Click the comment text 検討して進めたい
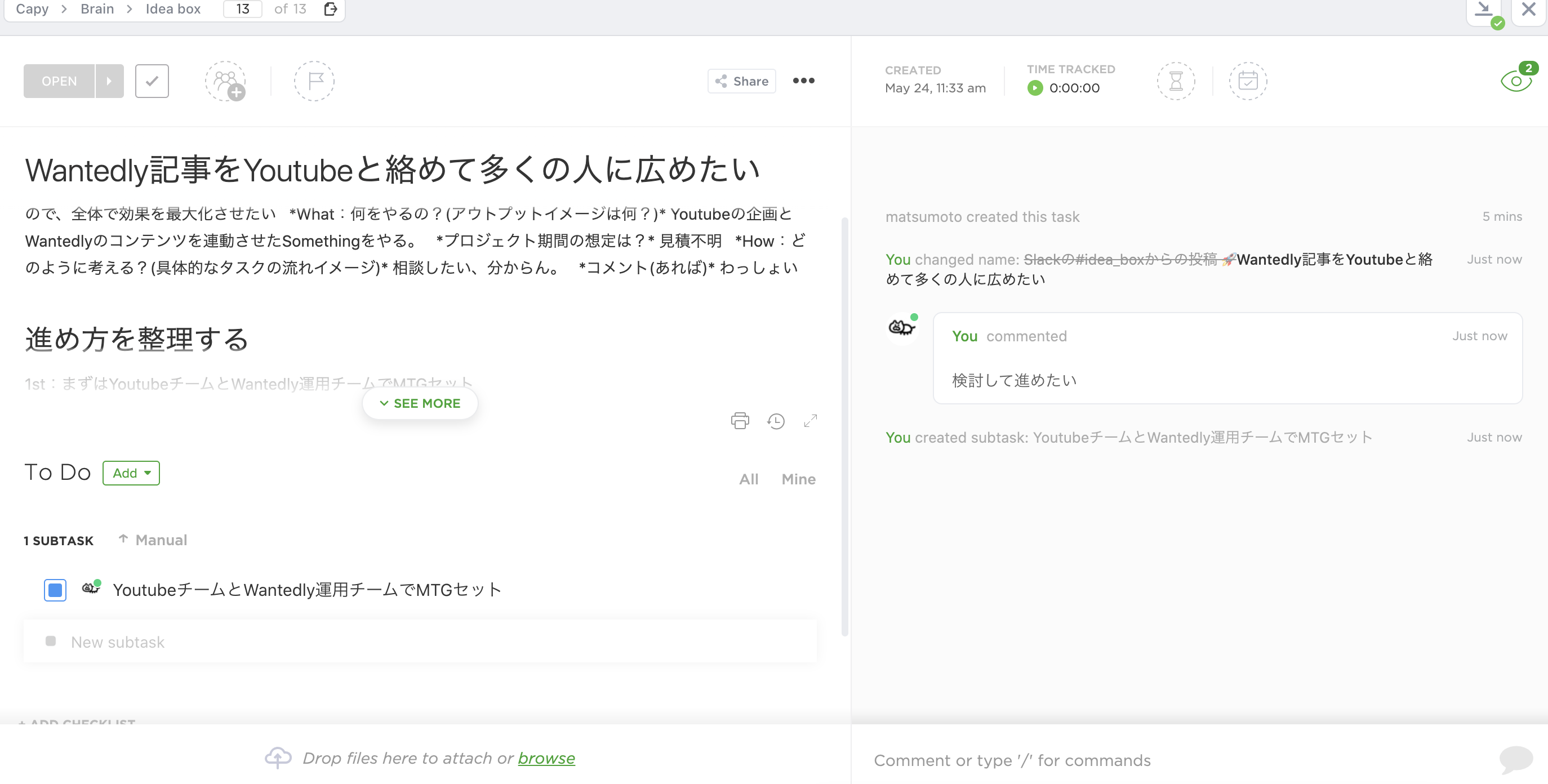Screen dimensions: 1548x784 point(1015,380)
